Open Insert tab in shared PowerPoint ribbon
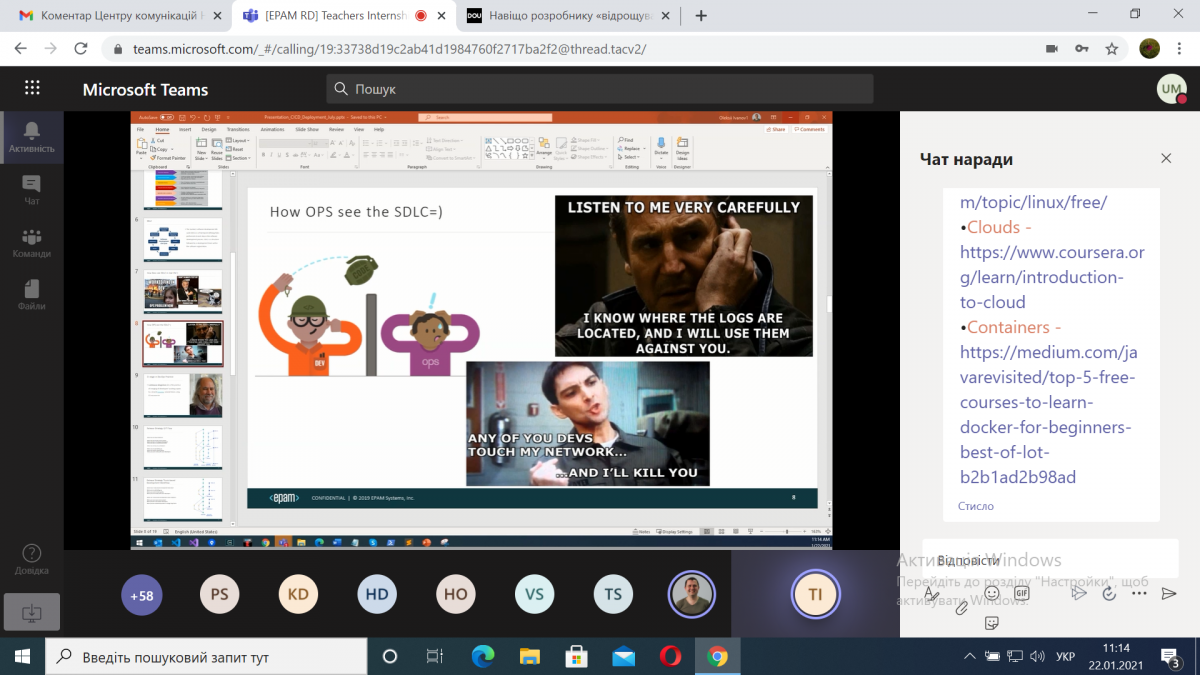The height and width of the screenshot is (675, 1200). [185, 129]
